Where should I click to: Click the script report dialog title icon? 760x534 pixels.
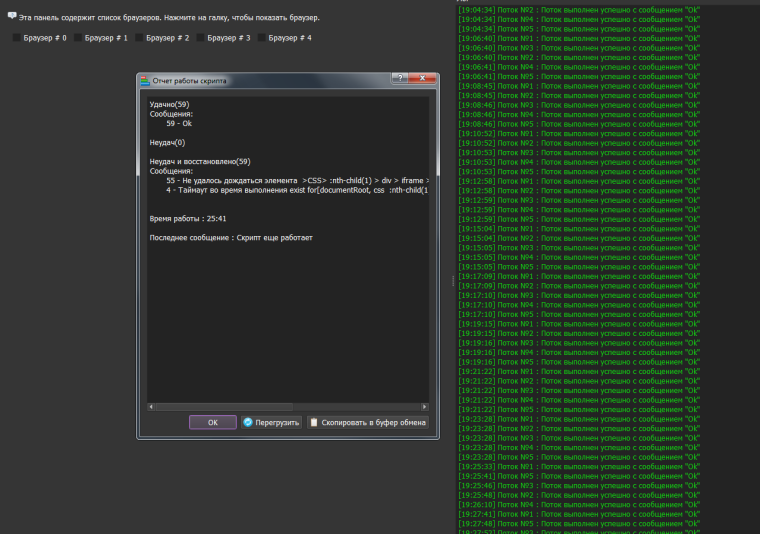145,80
